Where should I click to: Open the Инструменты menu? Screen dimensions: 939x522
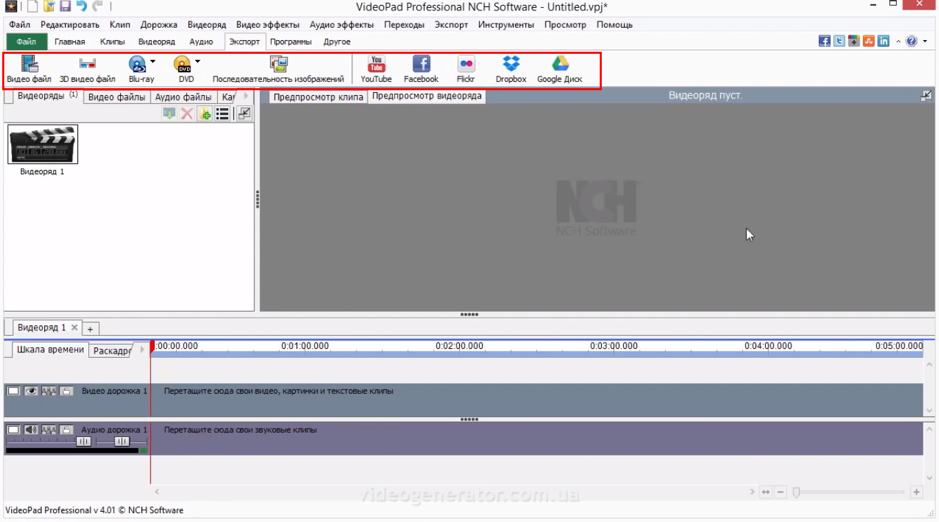click(506, 25)
